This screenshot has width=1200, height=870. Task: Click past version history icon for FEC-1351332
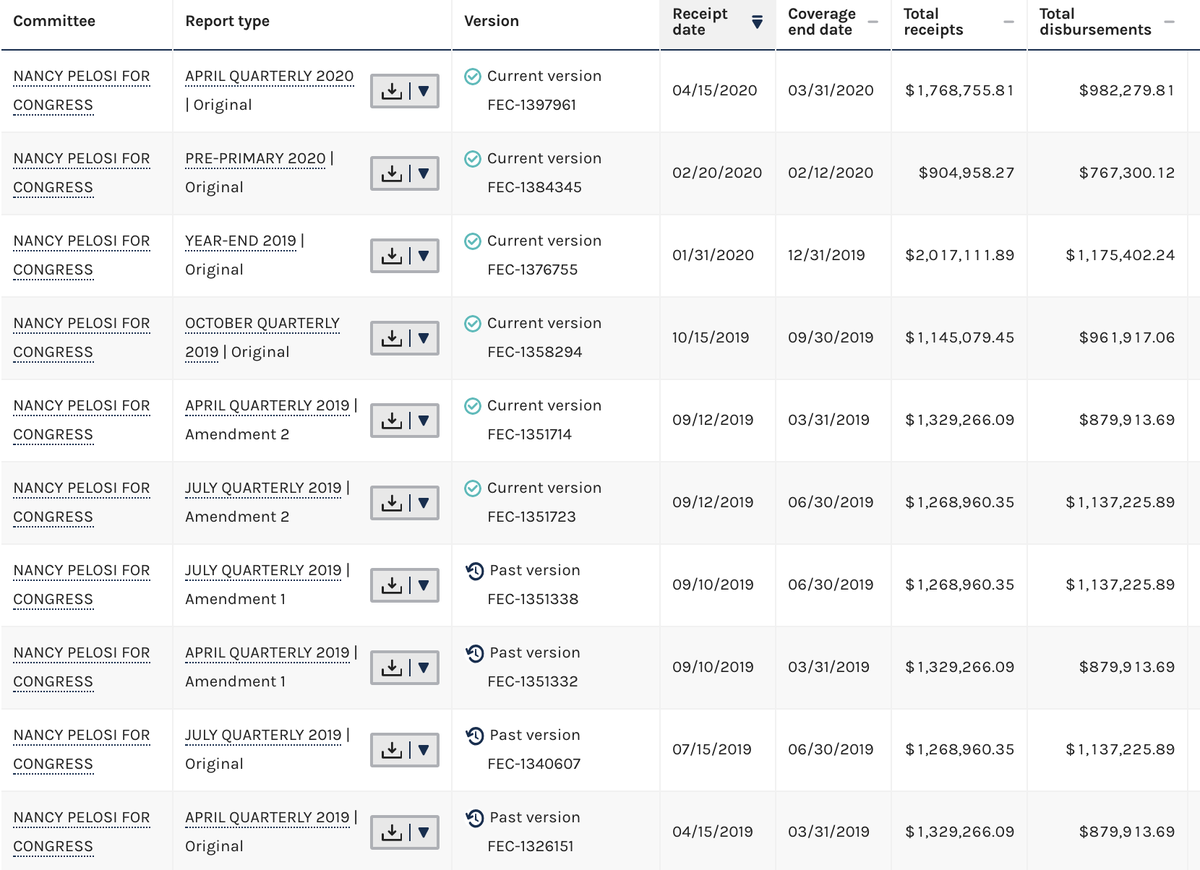(x=475, y=652)
